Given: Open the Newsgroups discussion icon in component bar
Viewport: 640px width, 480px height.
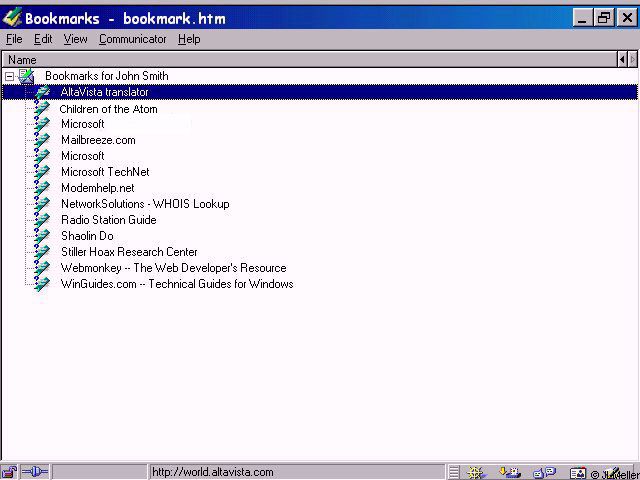Looking at the screenshot, I should pyautogui.click(x=544, y=473).
